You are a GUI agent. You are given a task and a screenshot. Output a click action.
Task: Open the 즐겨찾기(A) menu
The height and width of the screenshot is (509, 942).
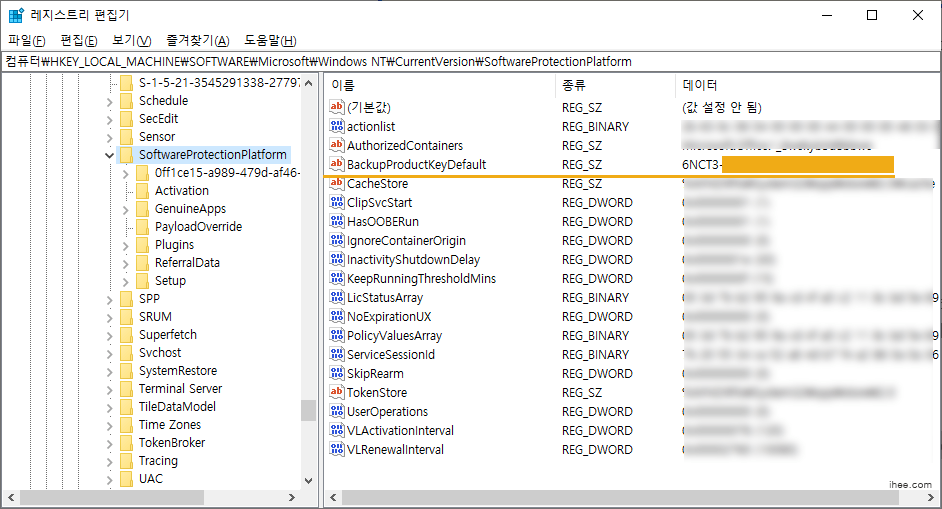pyautogui.click(x=198, y=40)
